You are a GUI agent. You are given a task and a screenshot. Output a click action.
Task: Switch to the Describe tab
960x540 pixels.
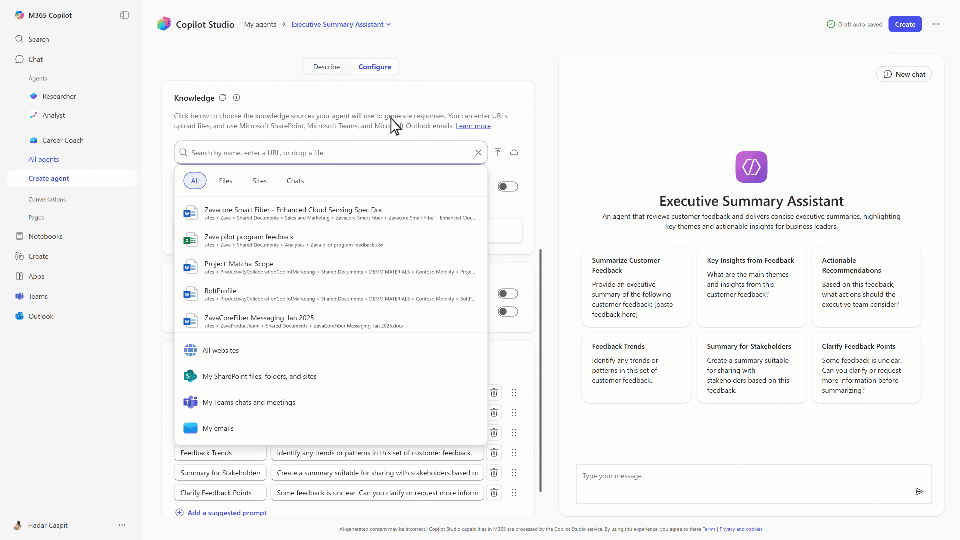(x=326, y=67)
